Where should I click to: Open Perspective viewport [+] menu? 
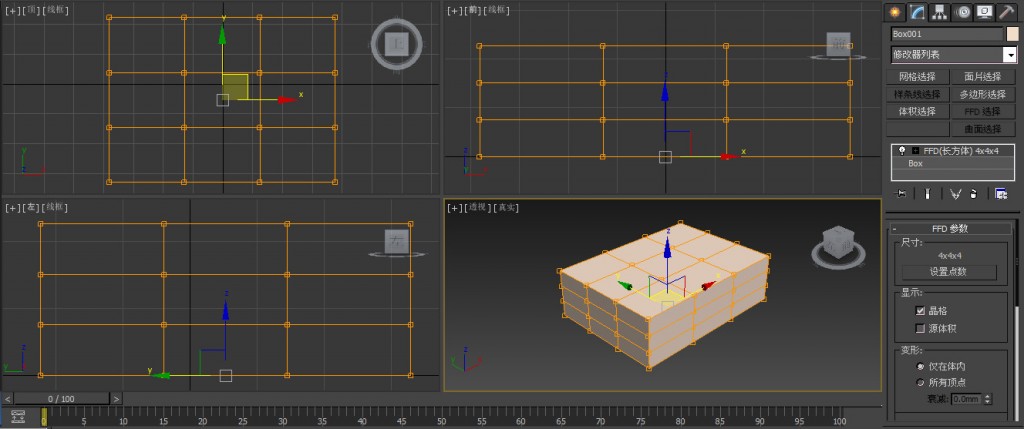(455, 207)
